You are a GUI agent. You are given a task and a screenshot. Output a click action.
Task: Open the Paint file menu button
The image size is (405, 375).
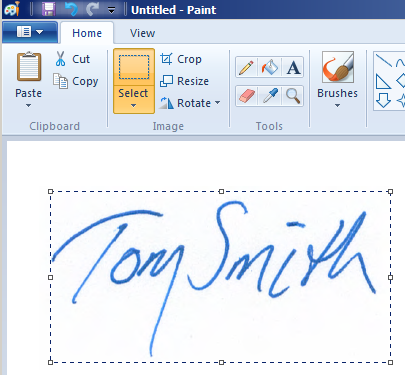30,32
